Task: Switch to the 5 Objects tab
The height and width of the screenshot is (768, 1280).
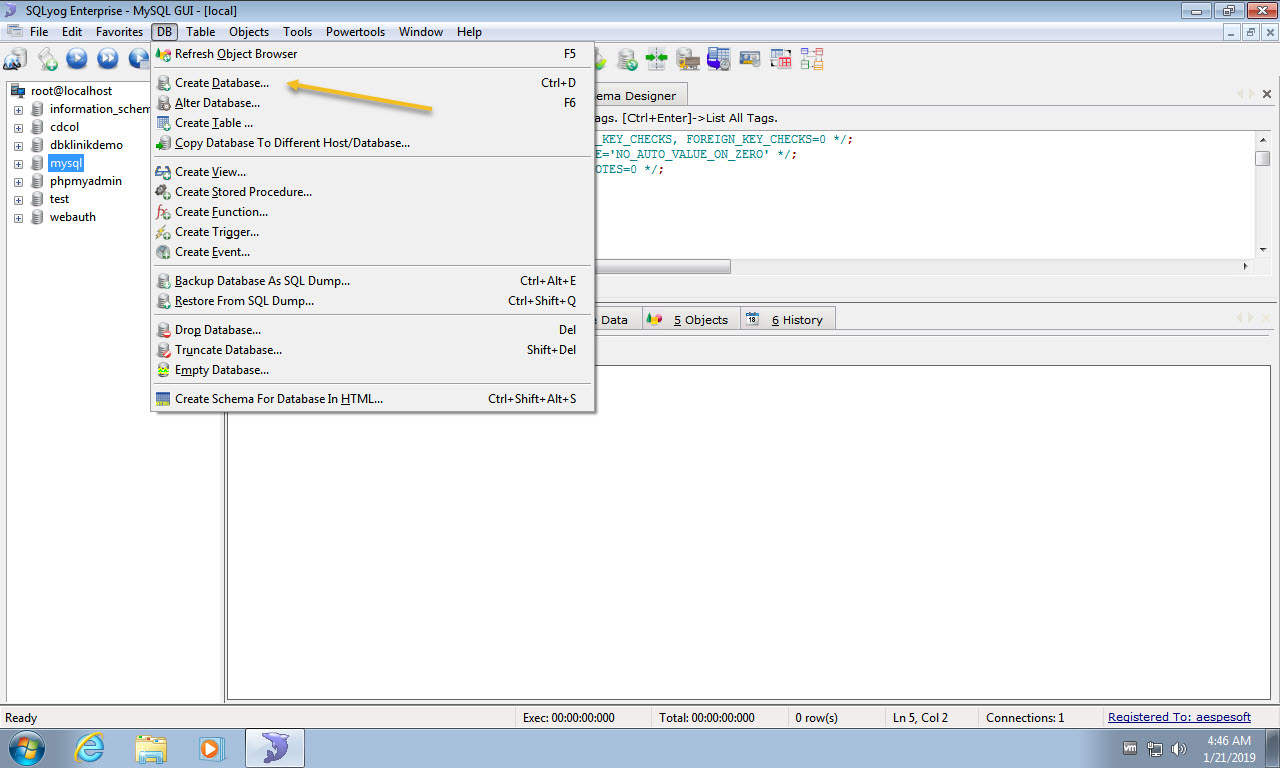Action: pos(691,320)
